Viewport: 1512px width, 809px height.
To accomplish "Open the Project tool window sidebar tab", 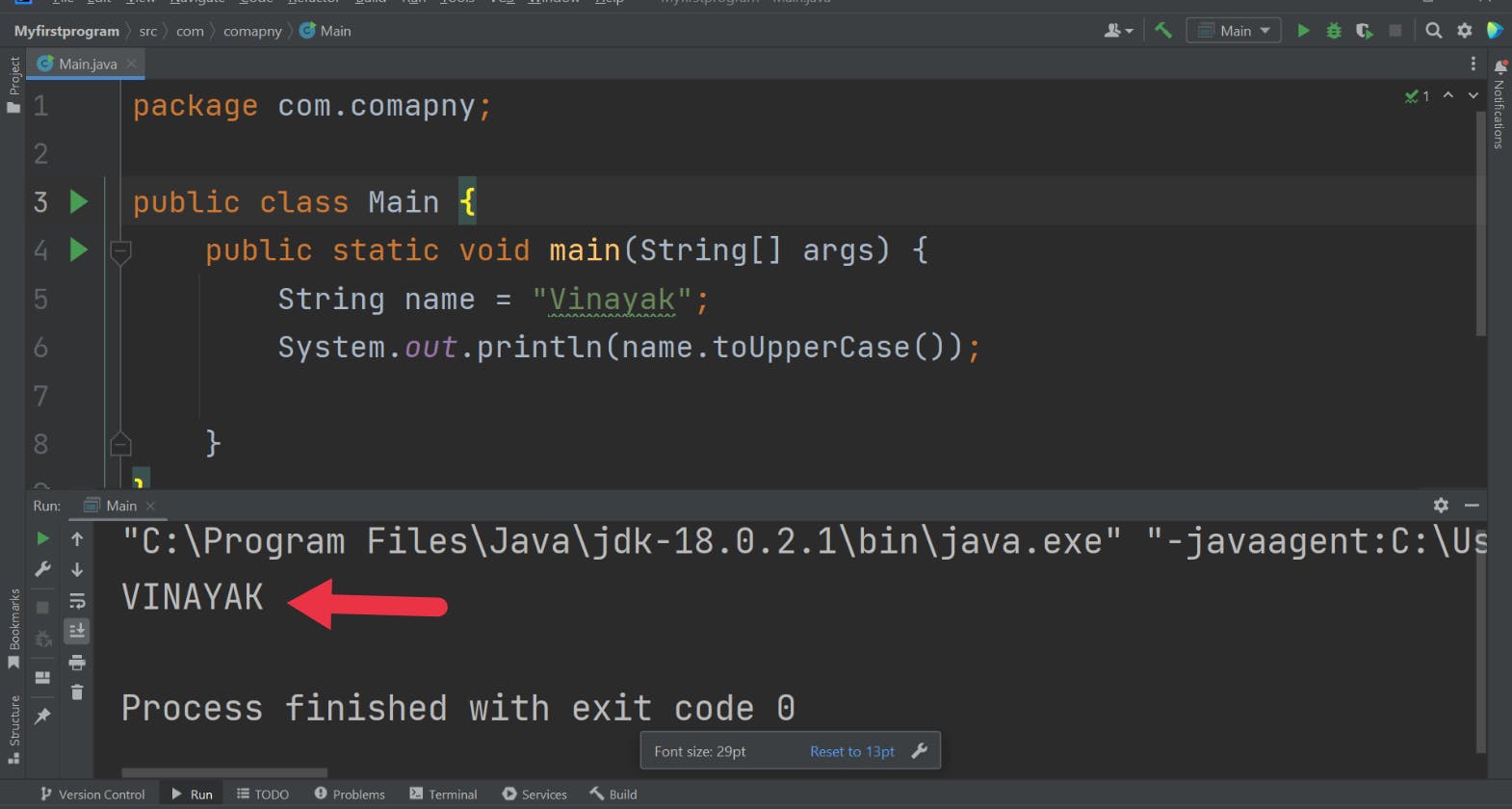I will [x=13, y=85].
